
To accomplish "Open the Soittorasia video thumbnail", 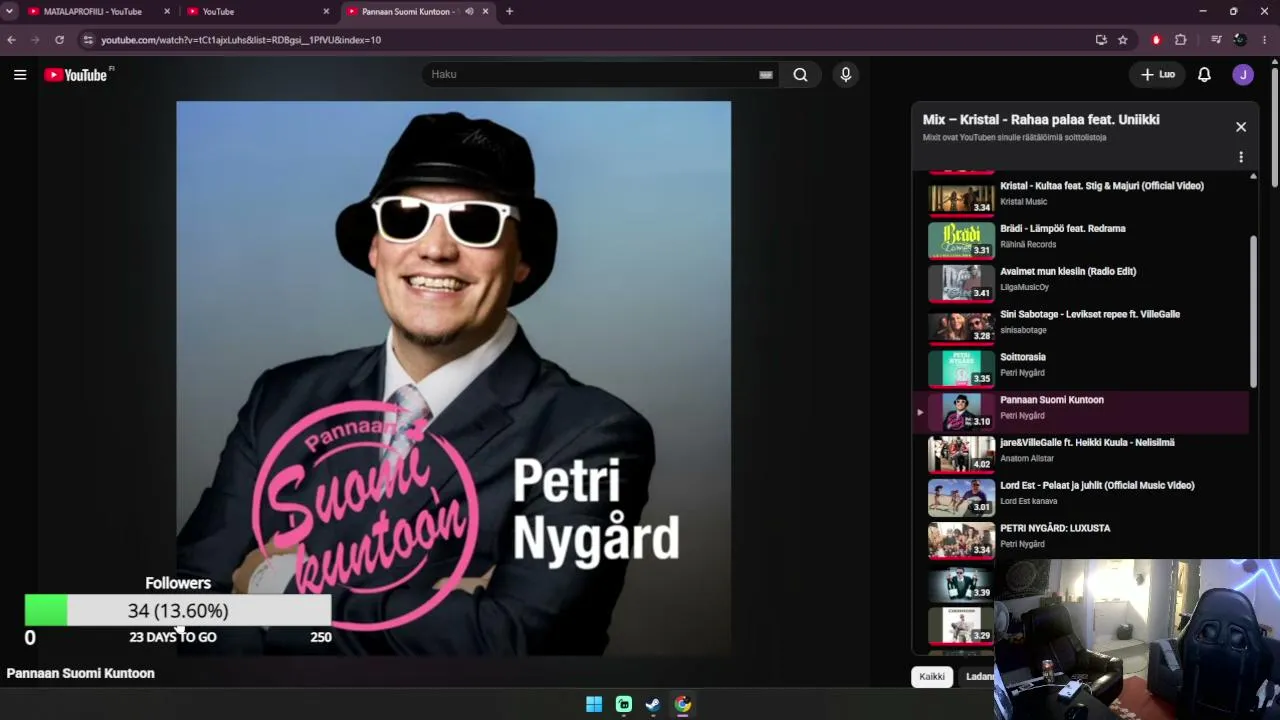I will [961, 369].
